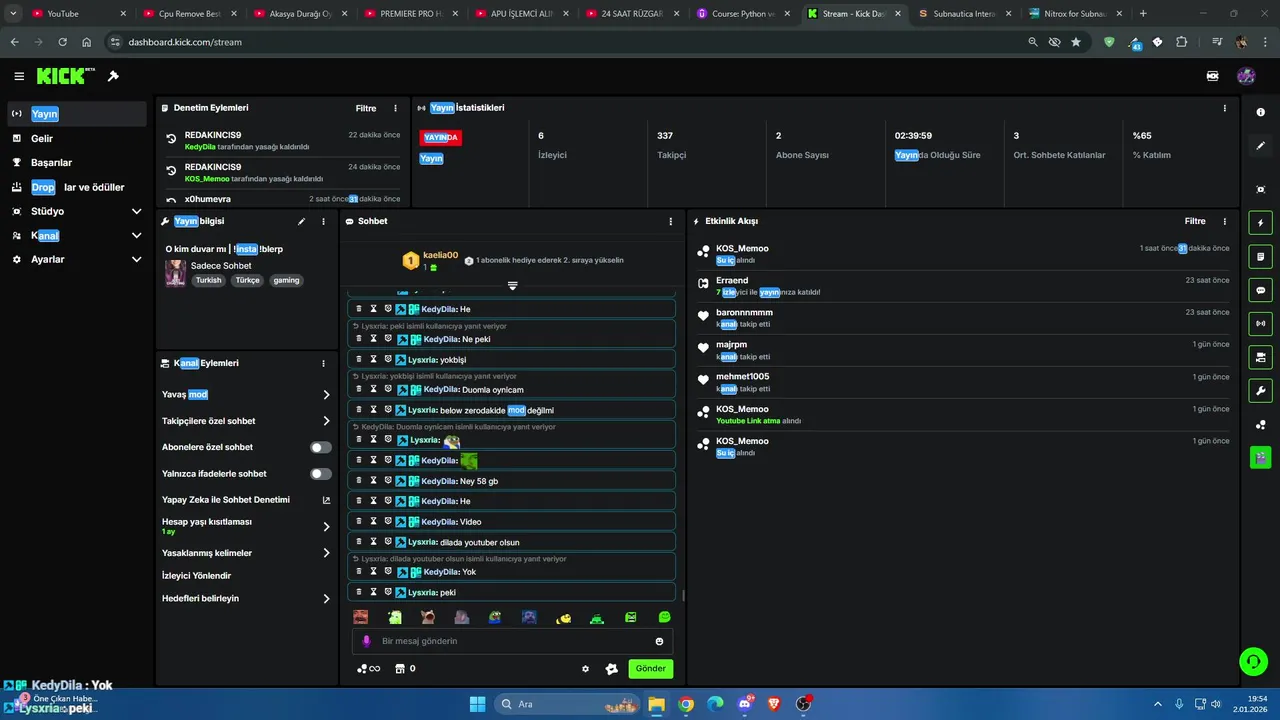Send the chat message with Gönder

[x=650, y=669]
